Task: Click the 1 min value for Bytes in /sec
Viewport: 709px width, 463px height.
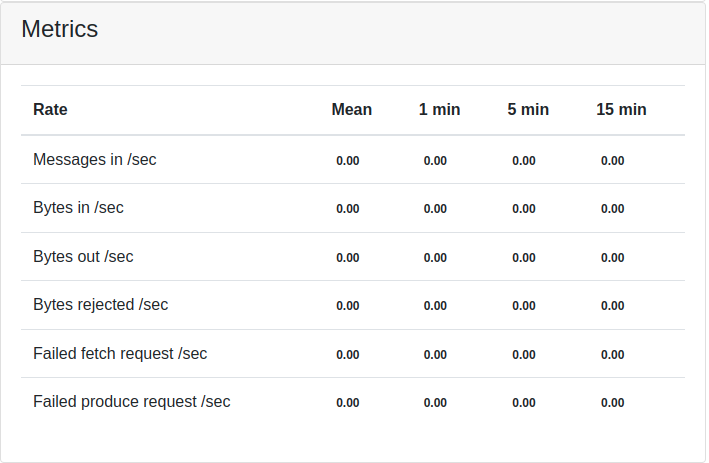Action: point(435,209)
